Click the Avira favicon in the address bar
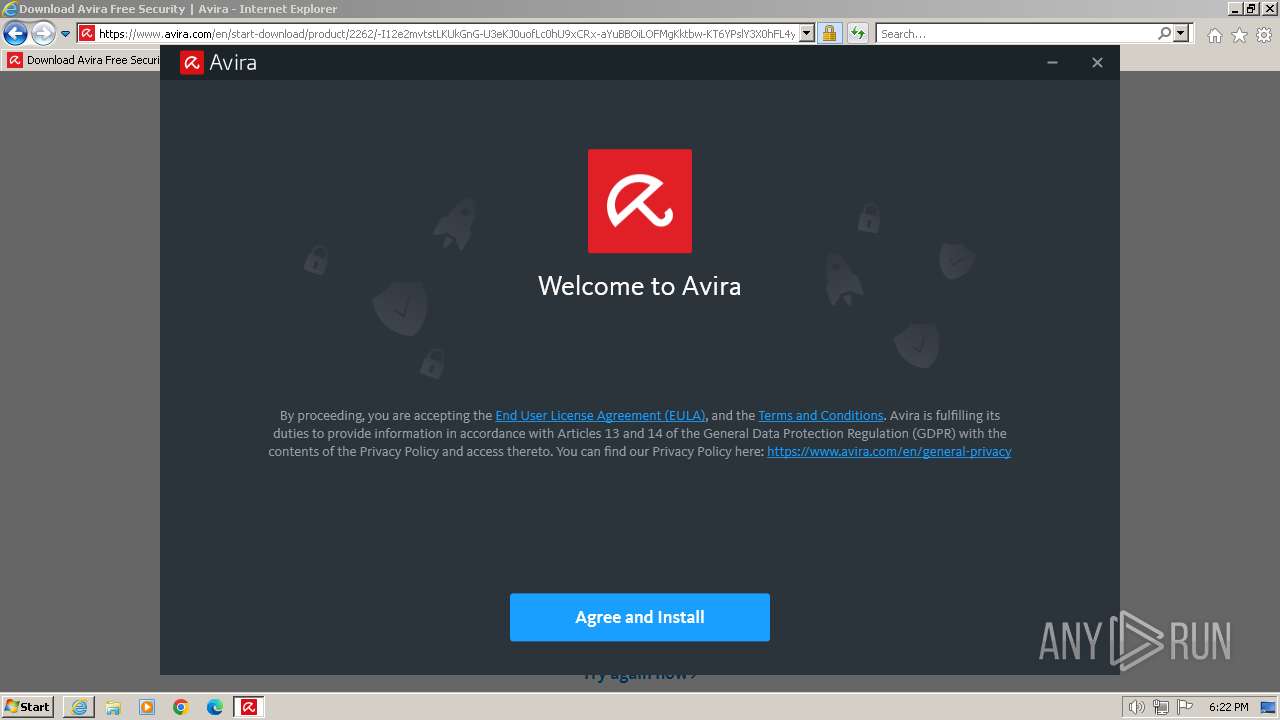This screenshot has height=720, width=1280. tap(87, 34)
